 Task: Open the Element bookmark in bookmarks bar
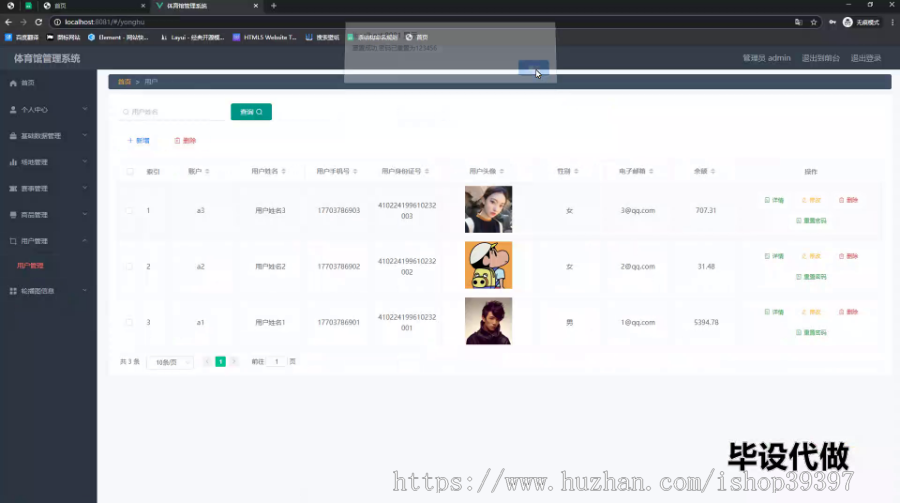(118, 37)
